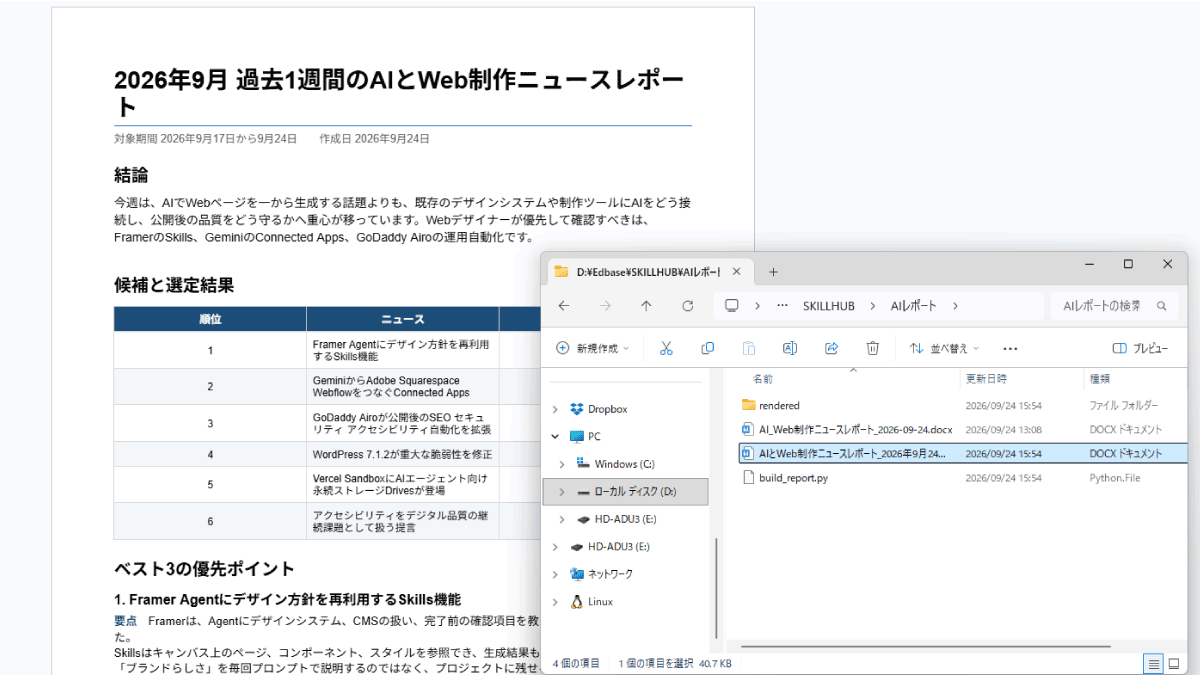
Task: Click the Python.File type cell
Action: [x=1114, y=478]
